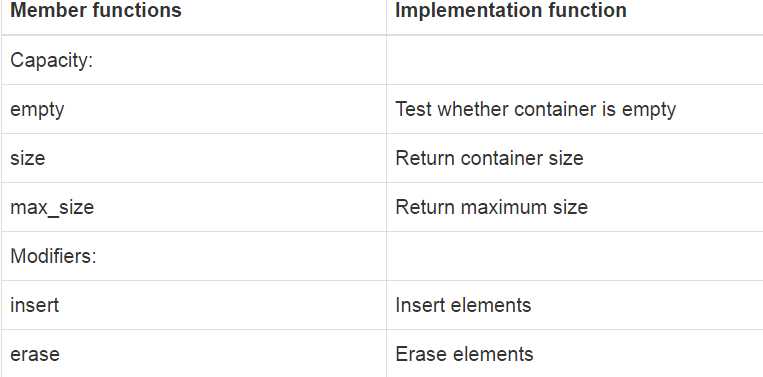
Task: Click the "Return container size" description
Action: tap(489, 158)
